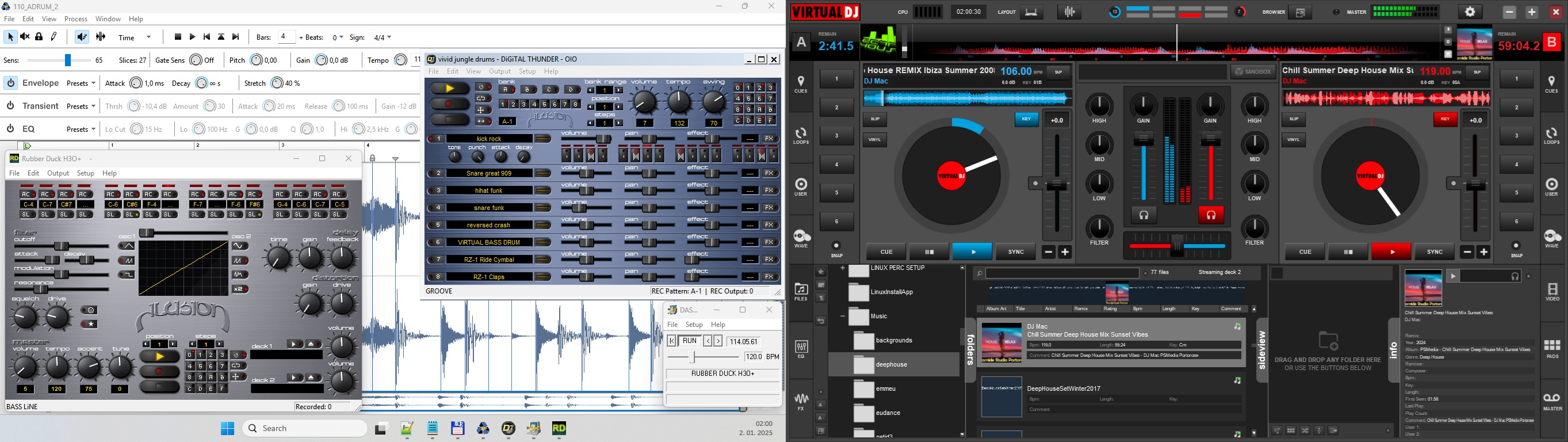Screen dimensions: 1568x442
Task: Open the Process menu in ADRUM window
Action: tap(76, 19)
